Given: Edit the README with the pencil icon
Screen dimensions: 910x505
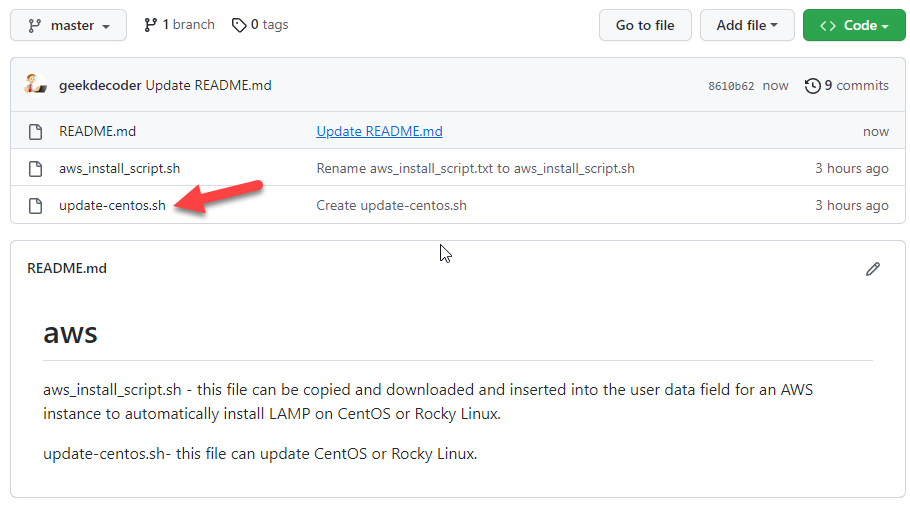Looking at the screenshot, I should pyautogui.click(x=873, y=269).
